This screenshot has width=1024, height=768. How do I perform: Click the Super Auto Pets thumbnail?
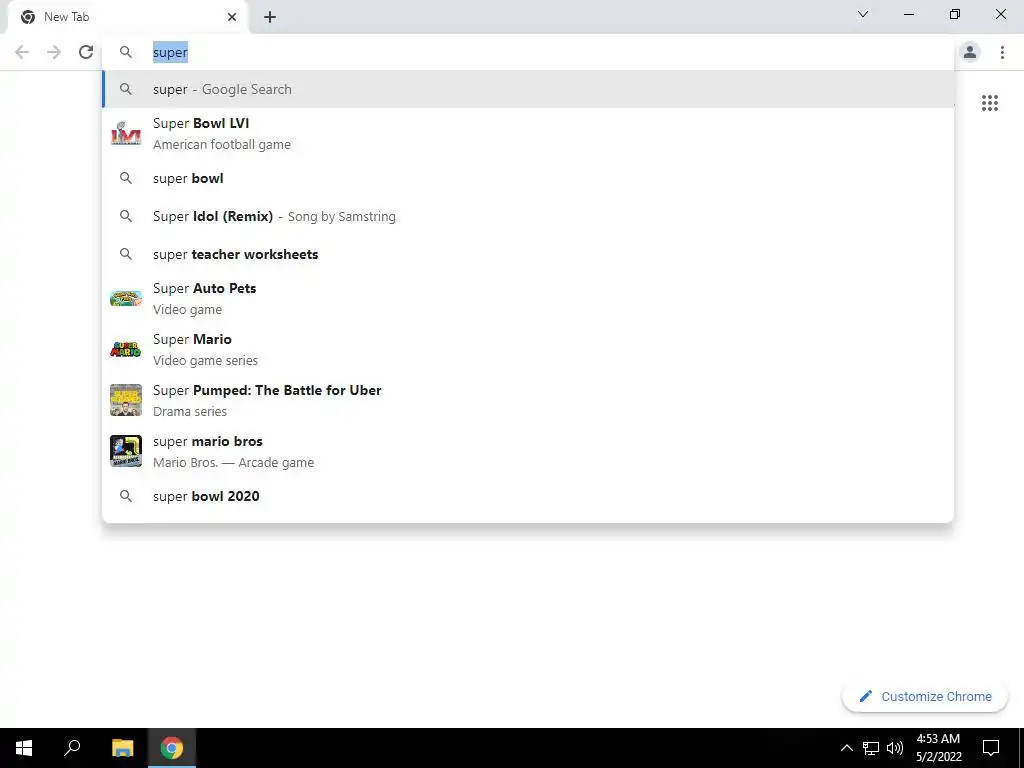click(x=126, y=298)
